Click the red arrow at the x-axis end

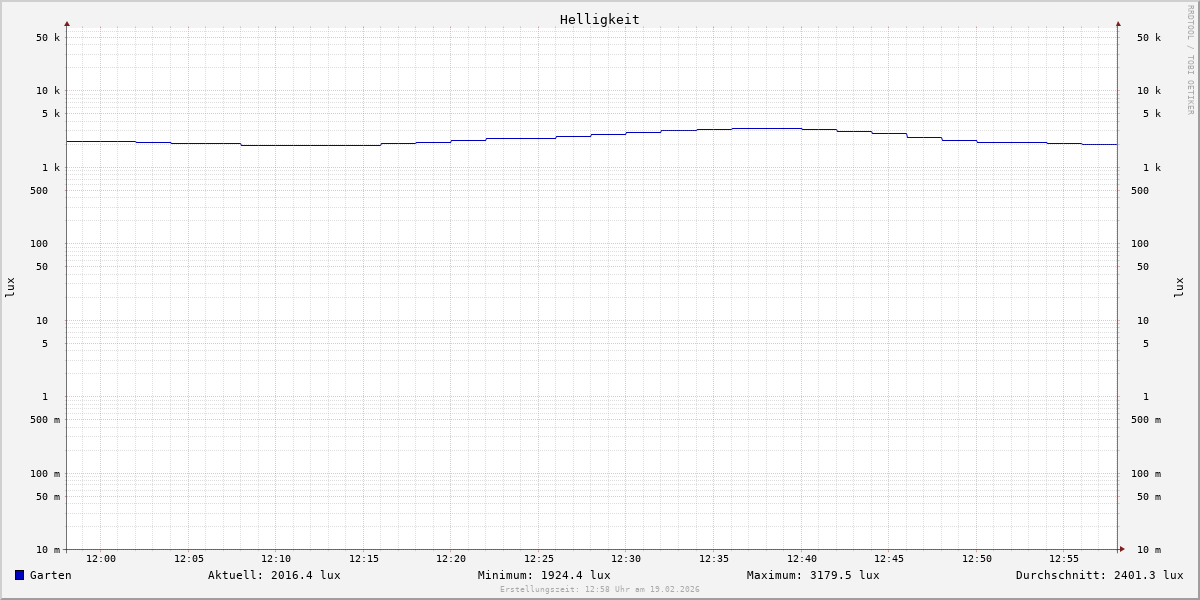click(x=1122, y=549)
